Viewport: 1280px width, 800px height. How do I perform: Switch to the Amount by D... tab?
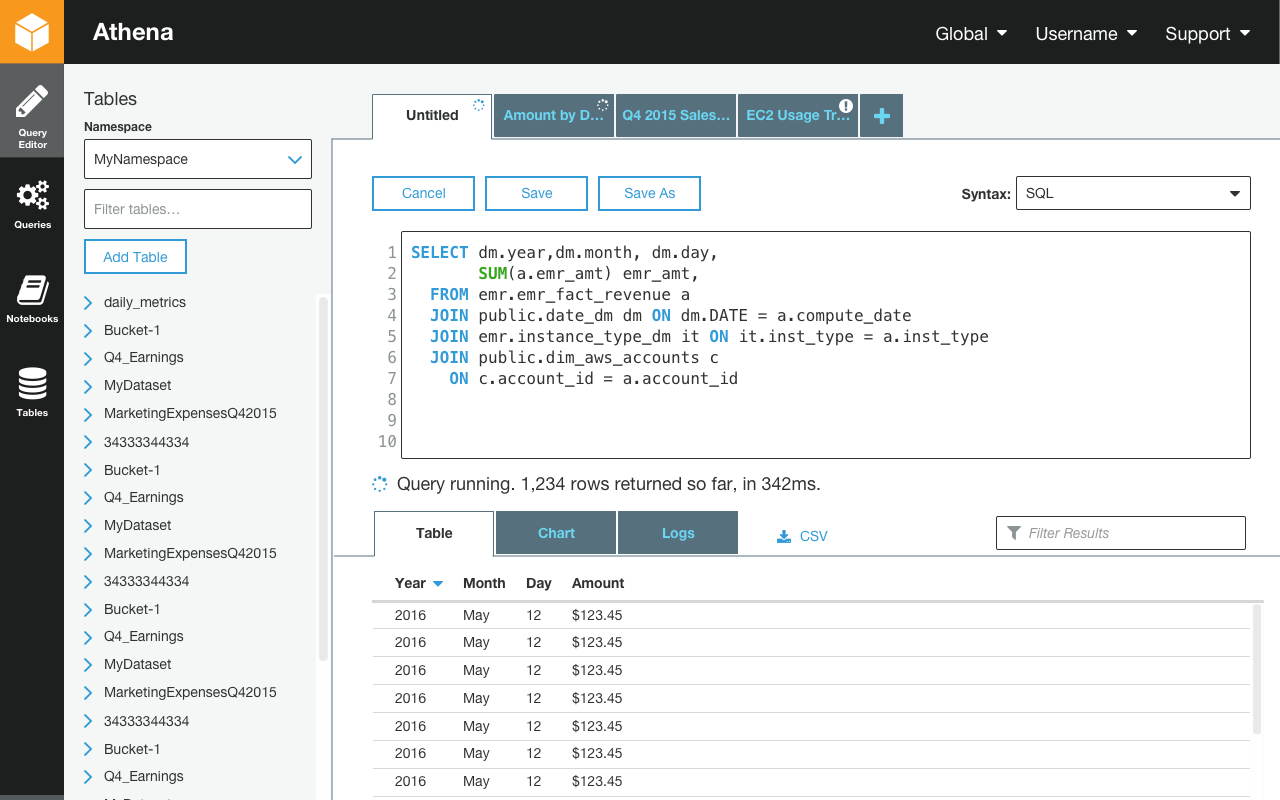click(x=554, y=116)
